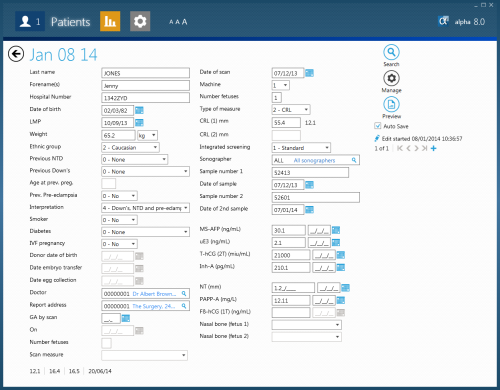The height and width of the screenshot is (390, 500).
Task: Select the smallest A font size
Action: 171,22
